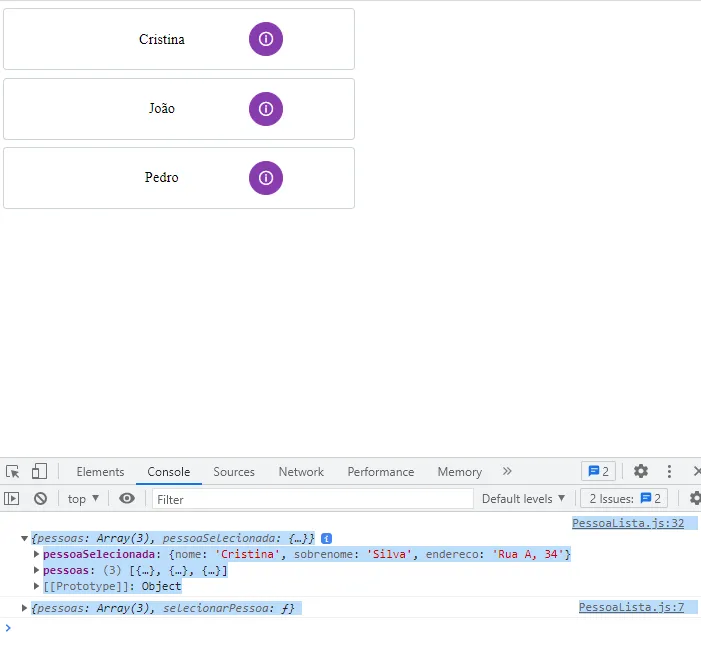Click the blue info badge beside the logged object

[326, 539]
